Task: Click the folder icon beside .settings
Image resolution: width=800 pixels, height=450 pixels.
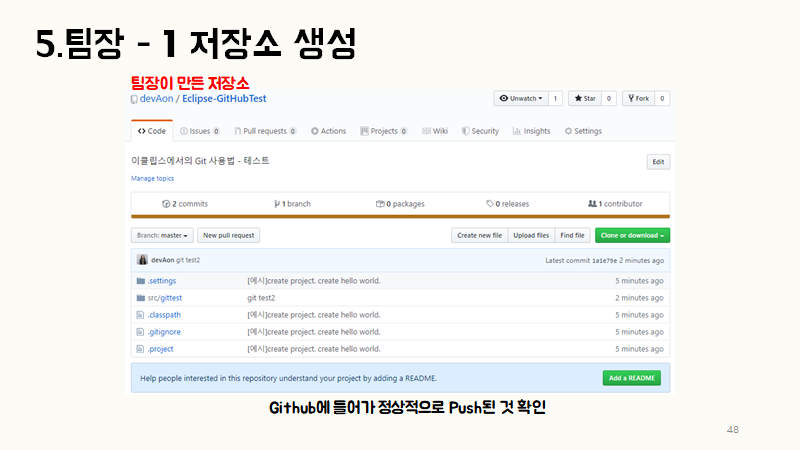Action: [x=141, y=281]
